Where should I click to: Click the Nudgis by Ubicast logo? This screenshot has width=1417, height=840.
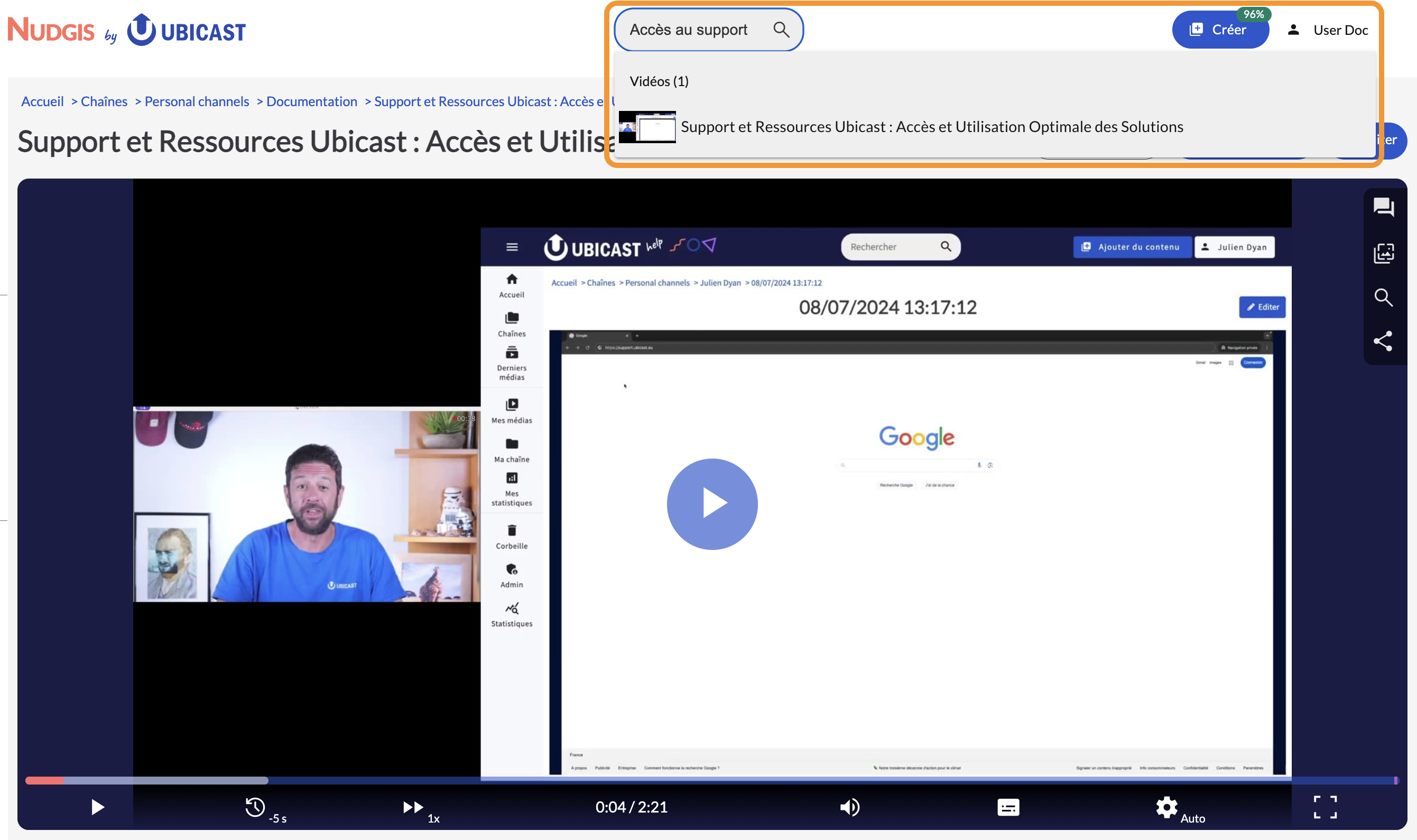127,30
